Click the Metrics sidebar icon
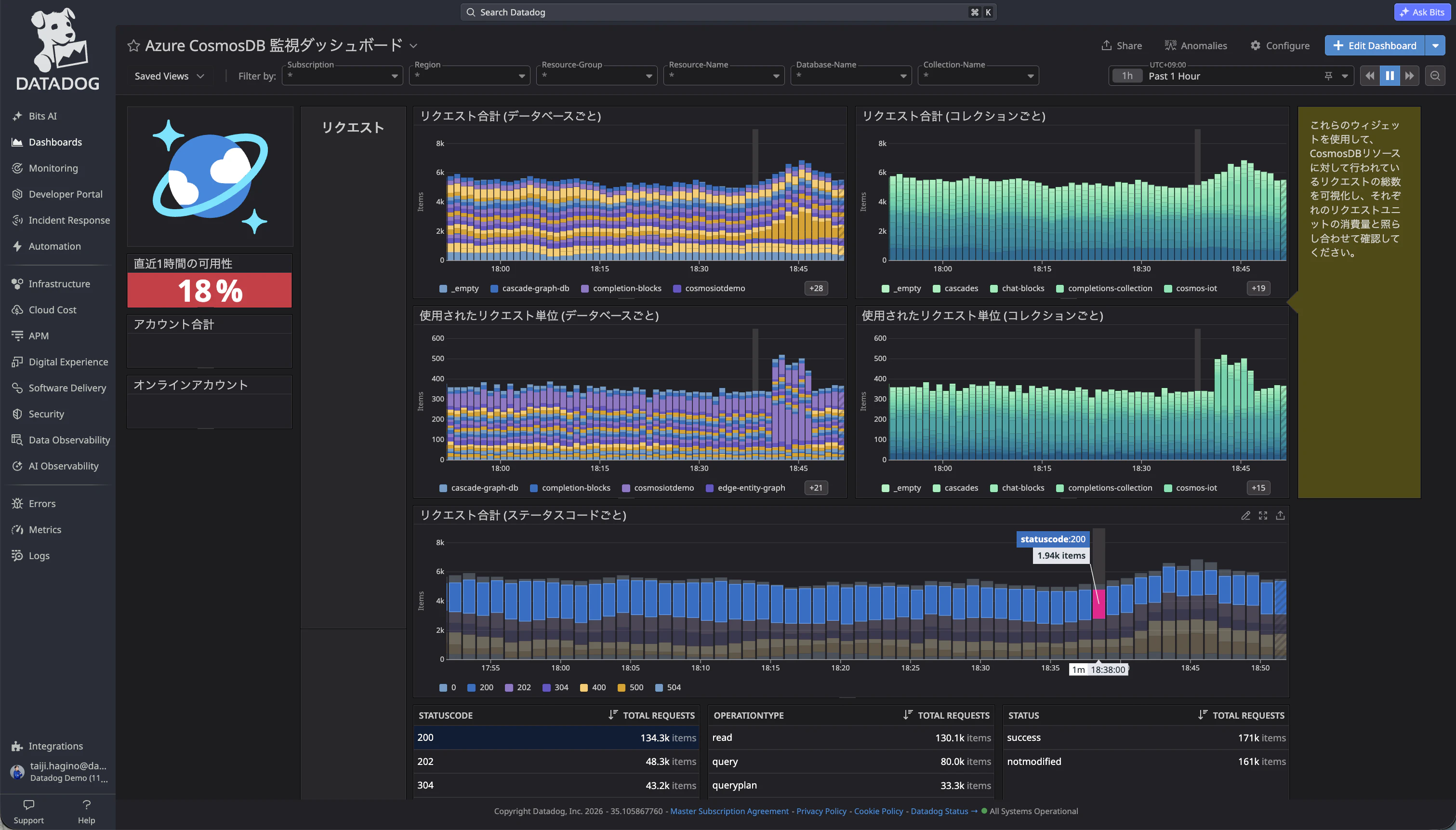Screen dimensions: 1456x830 [17, 530]
